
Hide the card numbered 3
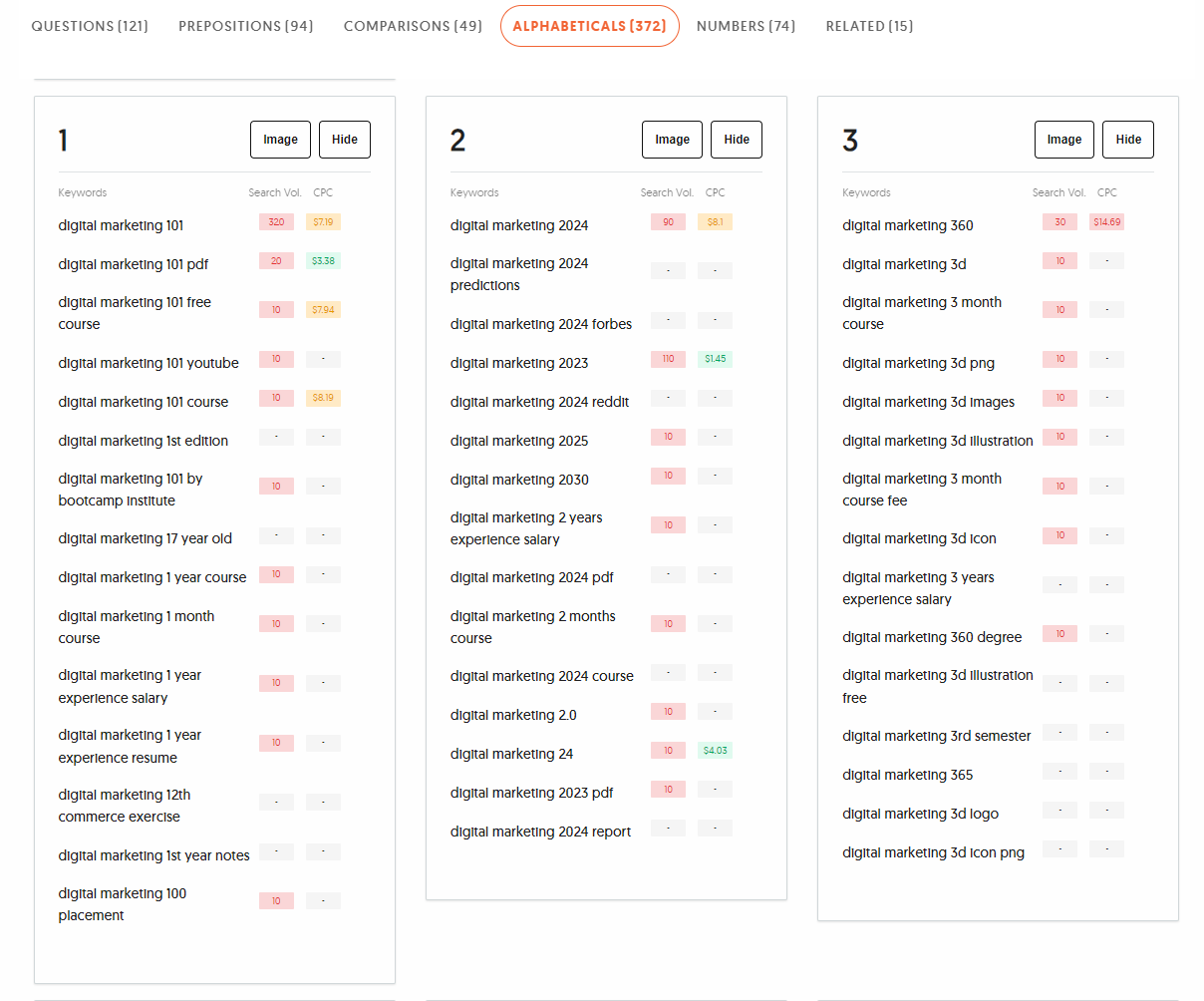pos(1128,140)
